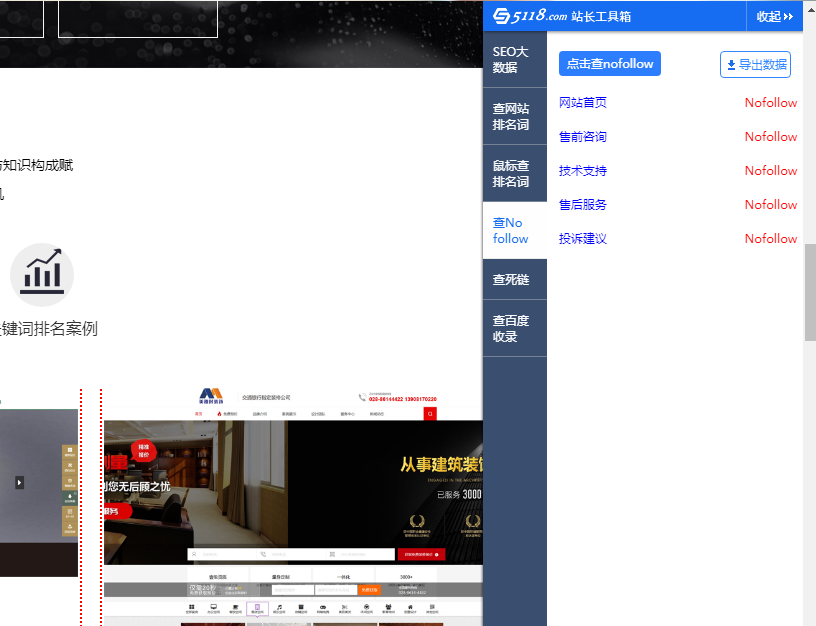
Task: Expand the black arrow on the left panel
Action: (18, 482)
